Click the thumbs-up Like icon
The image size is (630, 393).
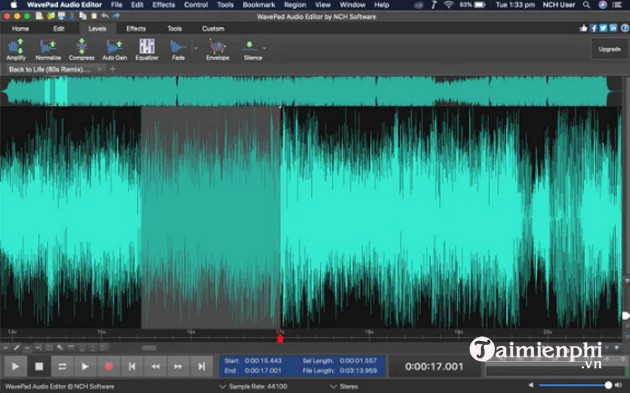(x=583, y=28)
